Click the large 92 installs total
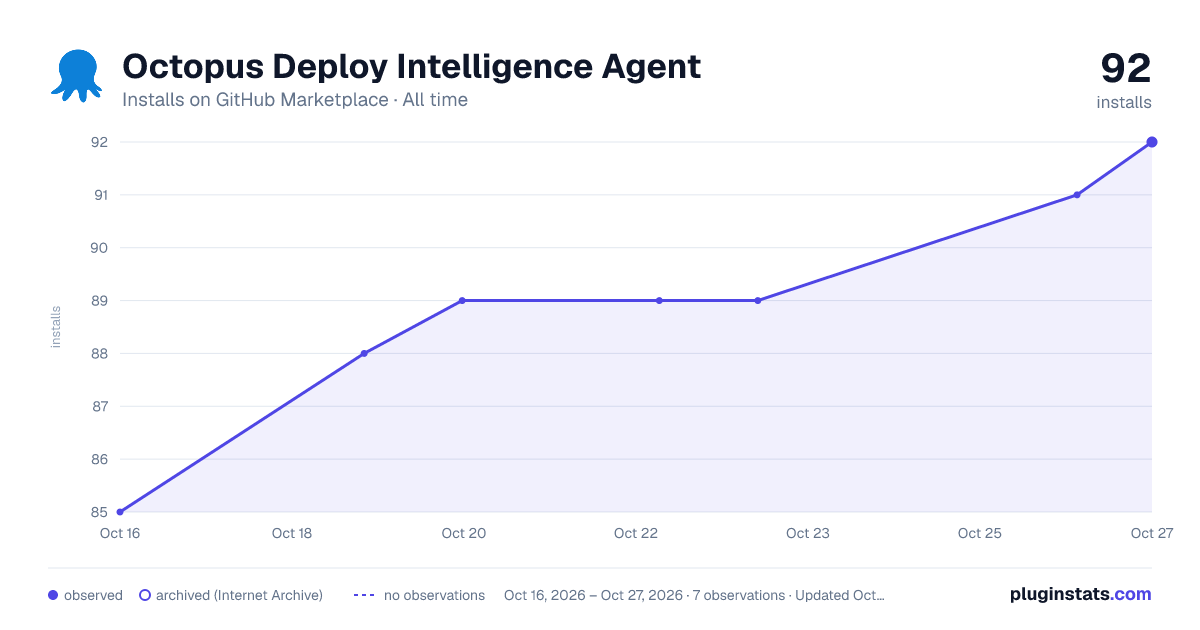1200x630 pixels. 1126,69
